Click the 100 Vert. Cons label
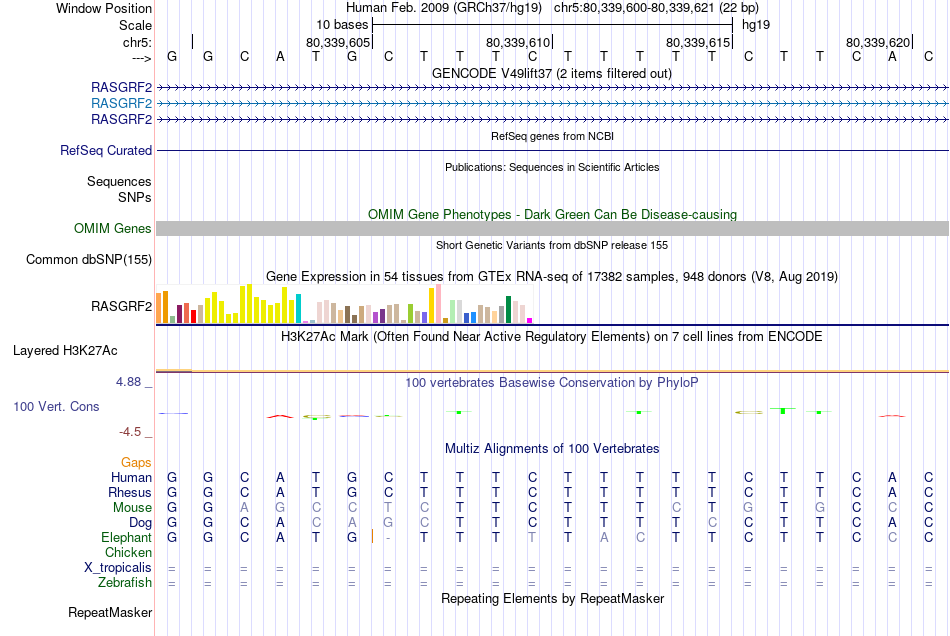Viewport: 950px width, 636px height. pos(56,406)
